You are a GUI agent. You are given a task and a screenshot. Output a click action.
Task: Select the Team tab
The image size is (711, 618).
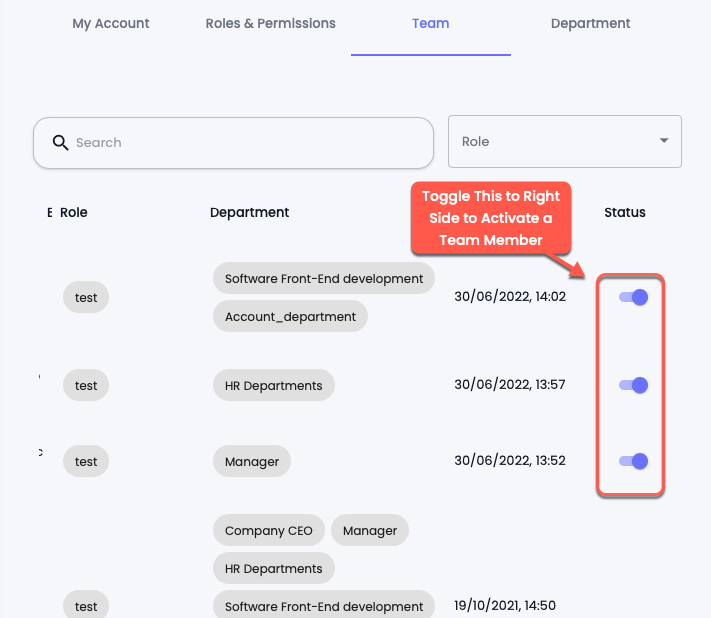point(430,23)
